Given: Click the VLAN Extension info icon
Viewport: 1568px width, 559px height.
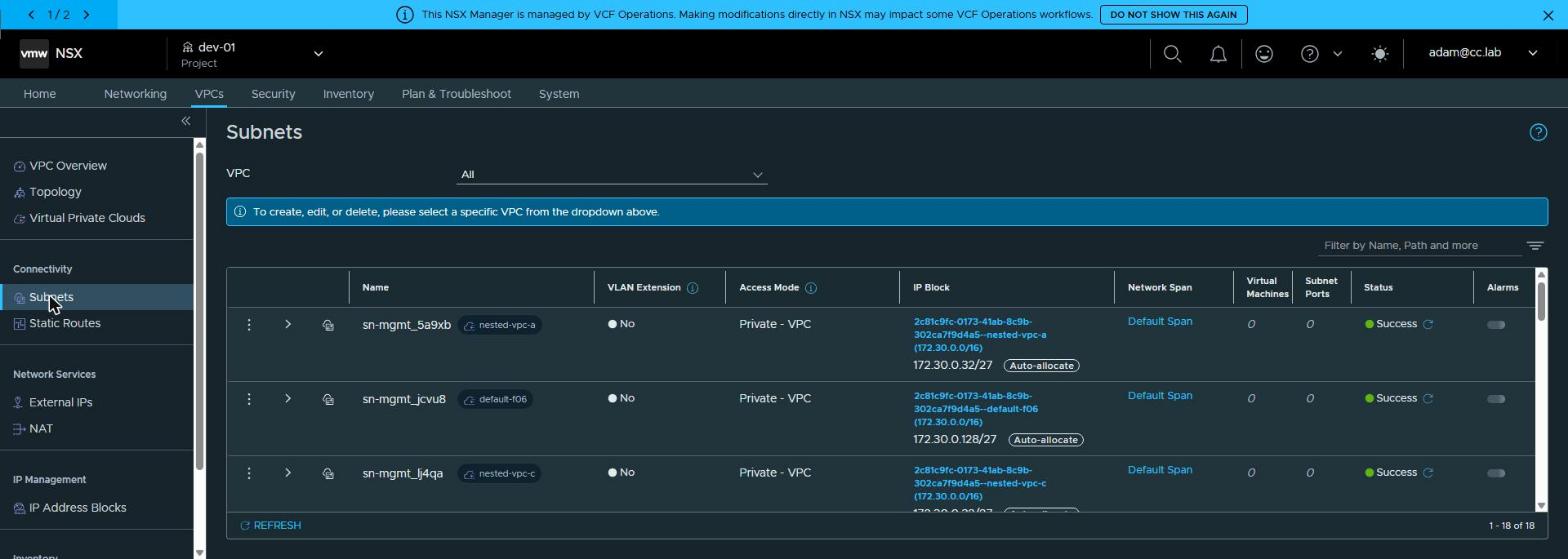Looking at the screenshot, I should tap(692, 288).
